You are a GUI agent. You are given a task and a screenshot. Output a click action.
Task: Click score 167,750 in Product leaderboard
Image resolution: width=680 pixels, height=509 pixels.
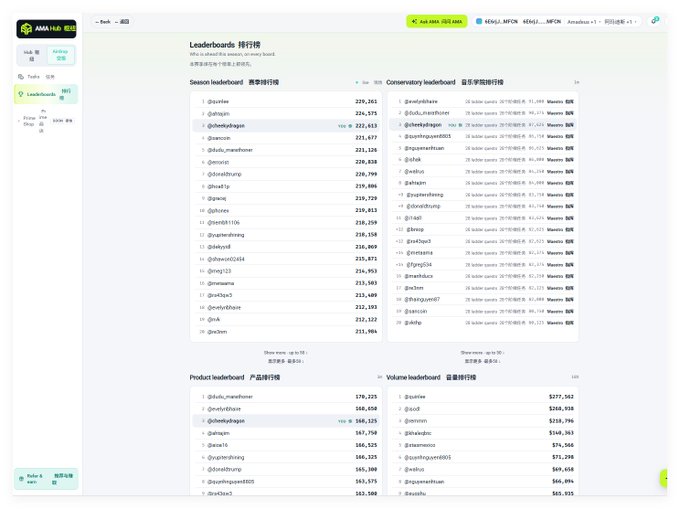pos(366,433)
